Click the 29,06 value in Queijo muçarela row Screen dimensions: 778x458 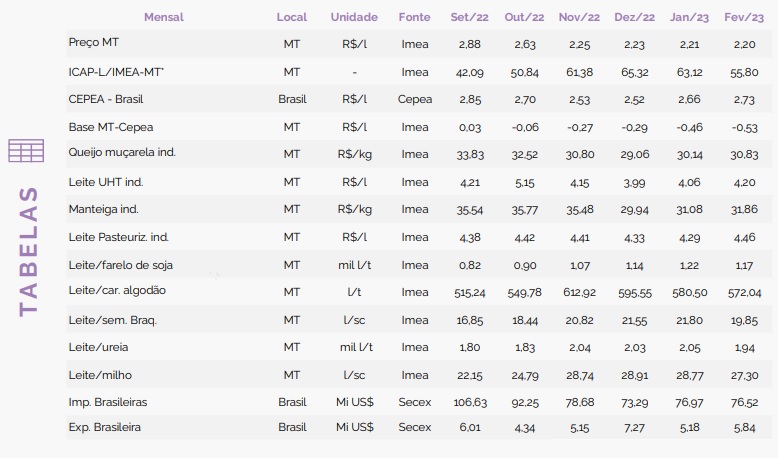pyautogui.click(x=635, y=155)
